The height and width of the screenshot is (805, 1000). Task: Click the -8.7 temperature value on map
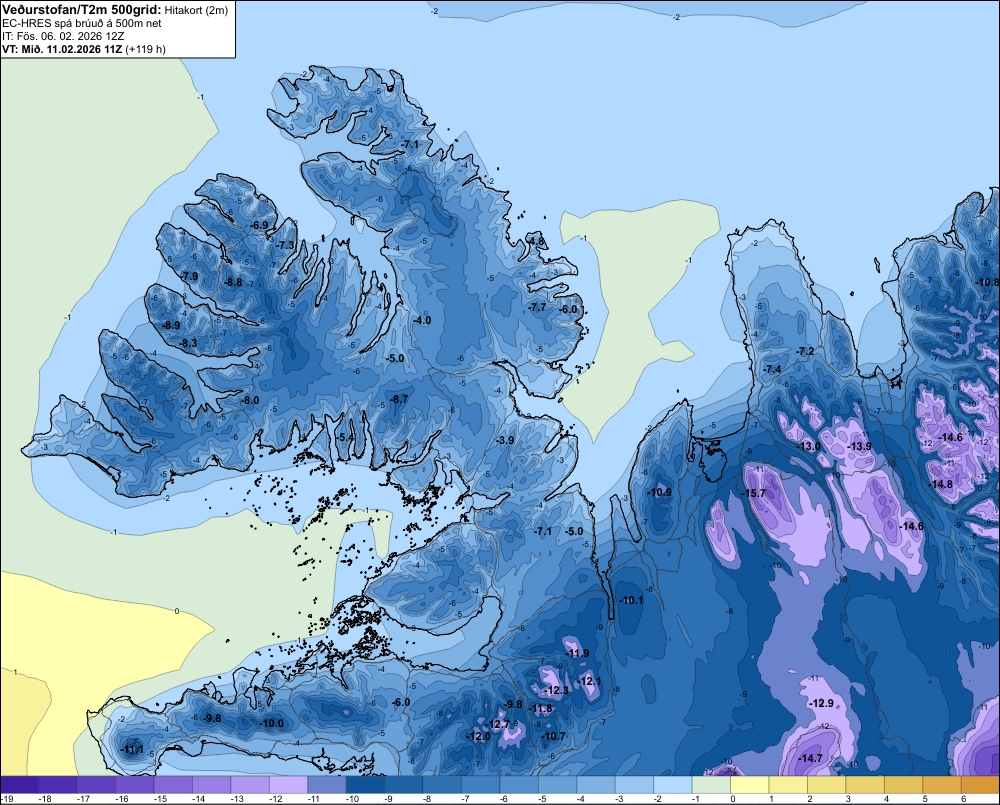399,399
